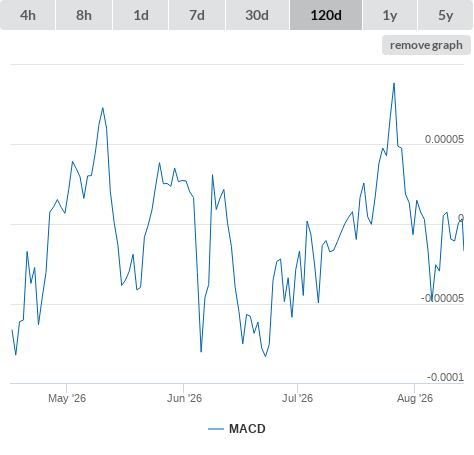This screenshot has width=474, height=455.
Task: Click the May '26 axis label
Action: click(x=67, y=398)
